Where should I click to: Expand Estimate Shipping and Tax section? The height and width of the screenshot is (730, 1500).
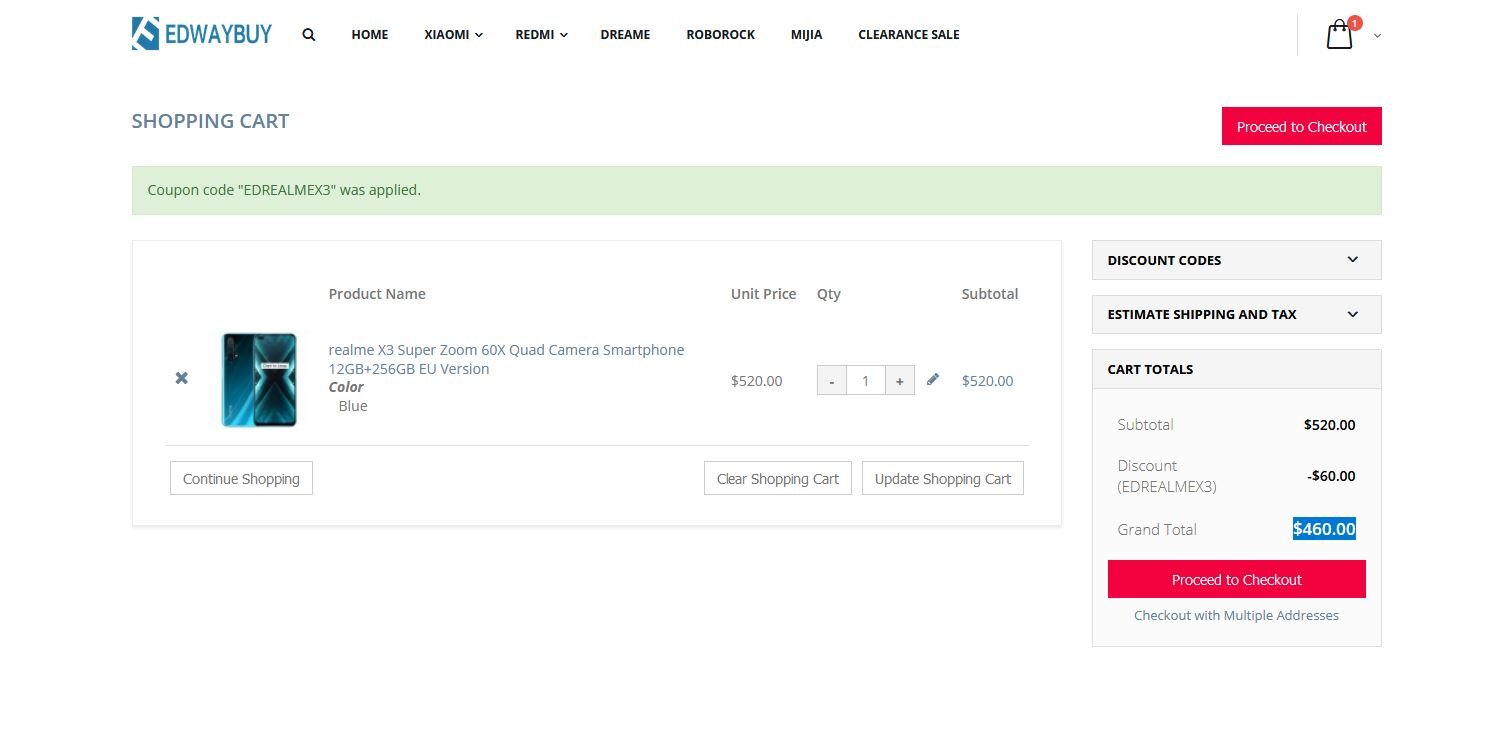[x=1236, y=314]
